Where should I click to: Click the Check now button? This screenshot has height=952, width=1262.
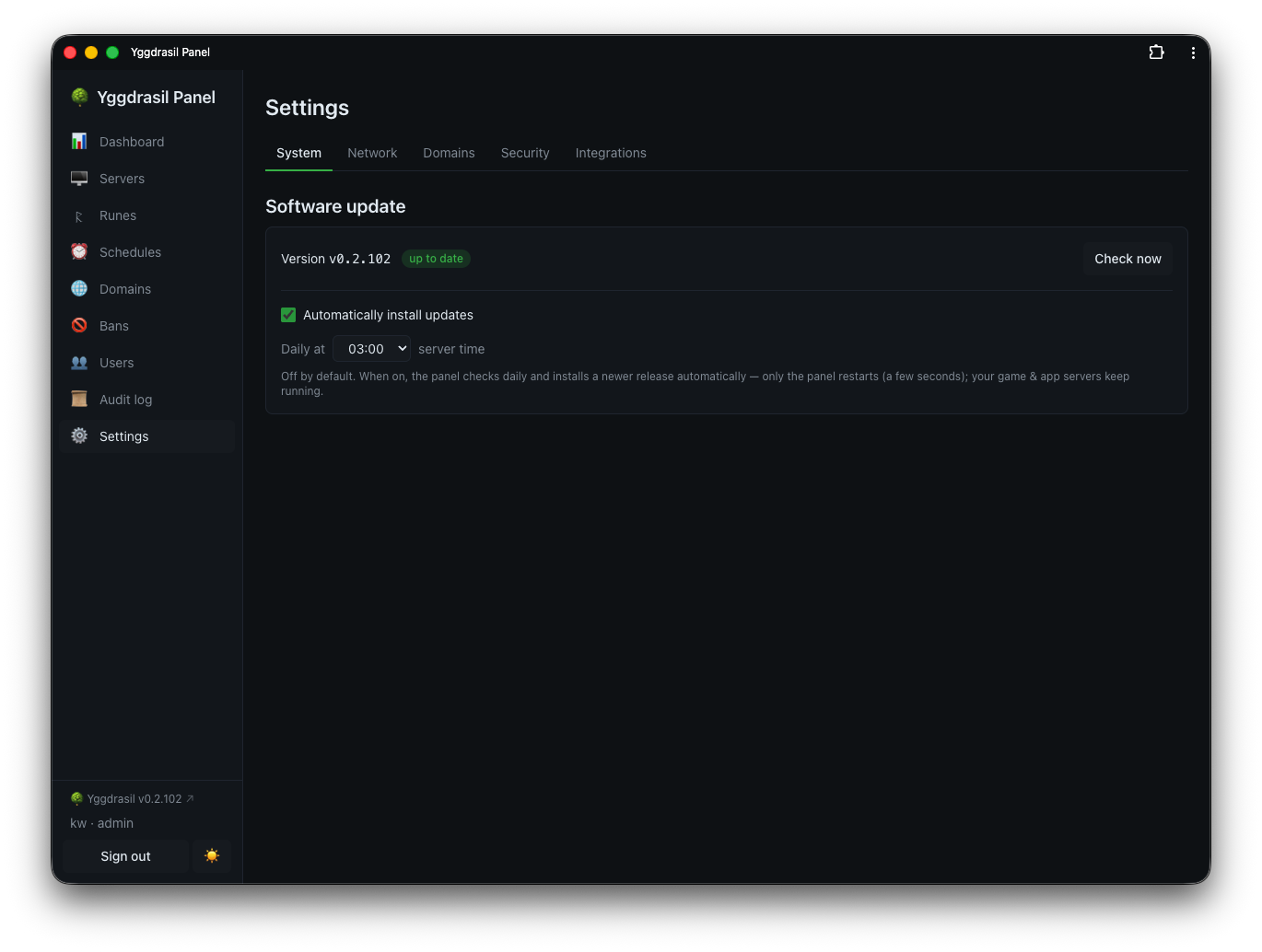pyautogui.click(x=1128, y=259)
